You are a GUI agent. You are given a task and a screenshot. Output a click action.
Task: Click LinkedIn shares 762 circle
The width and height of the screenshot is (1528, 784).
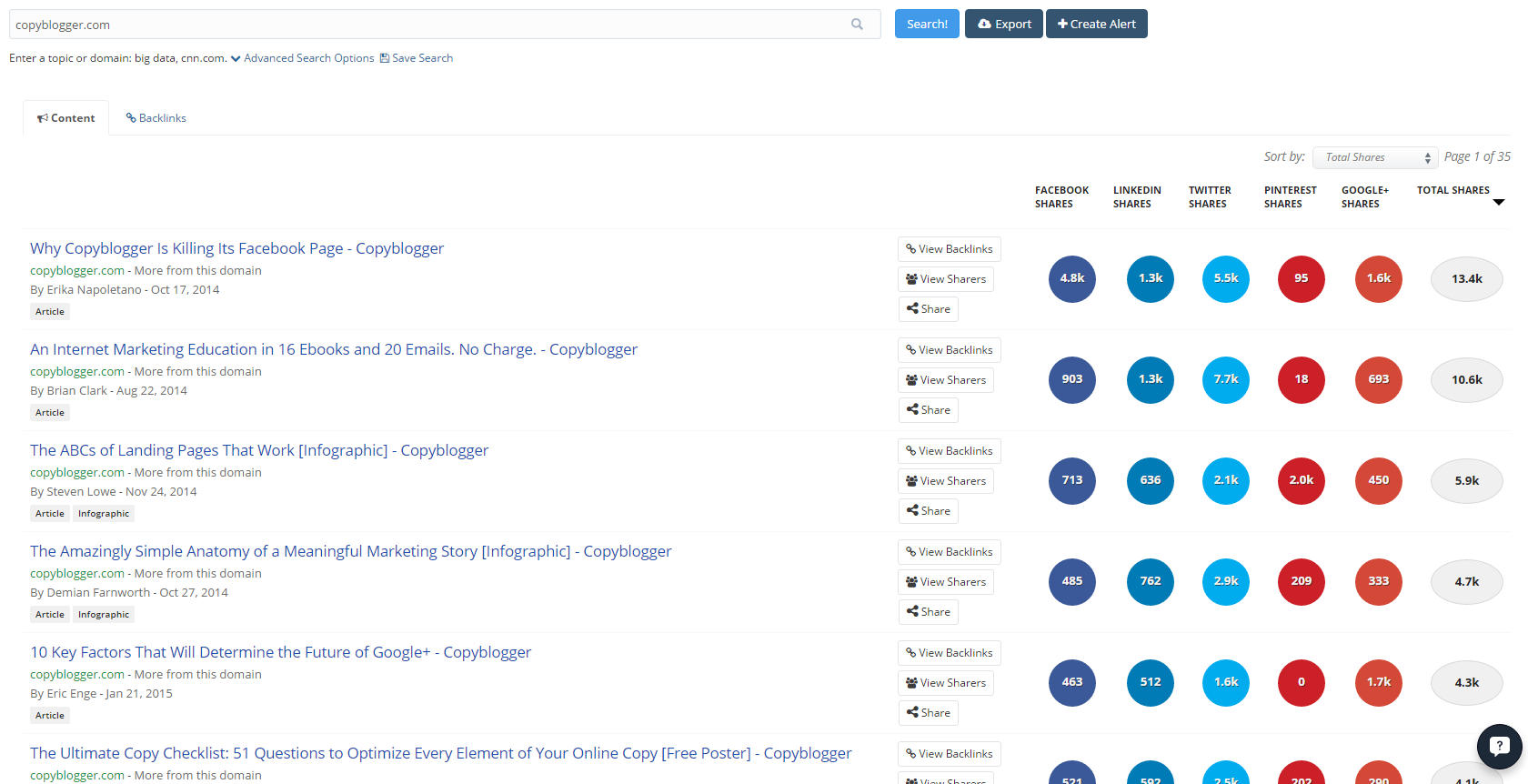(1151, 582)
